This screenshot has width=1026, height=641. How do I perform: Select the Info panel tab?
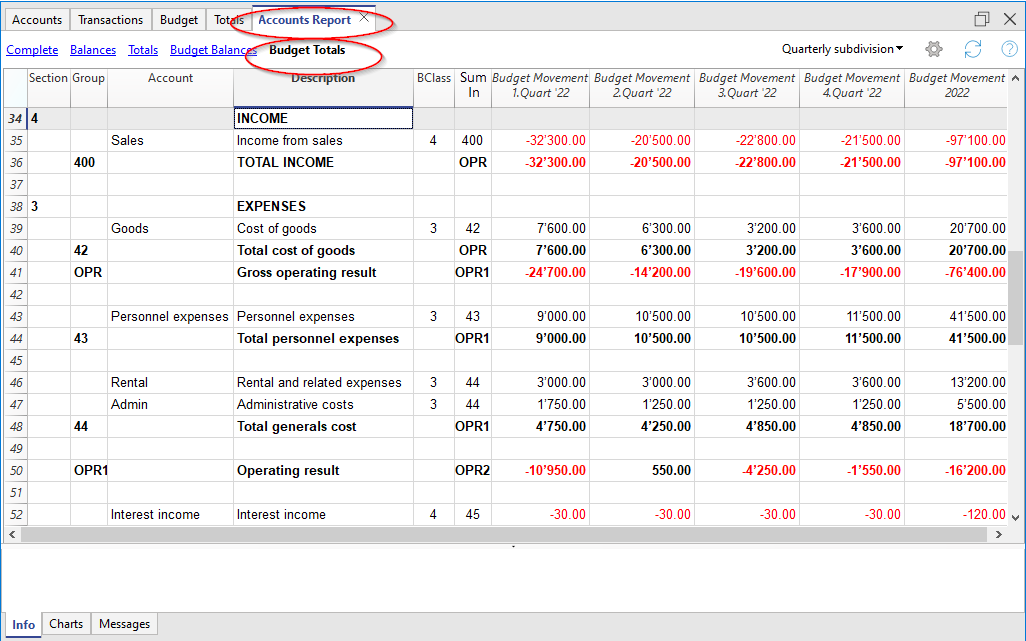pyautogui.click(x=23, y=624)
